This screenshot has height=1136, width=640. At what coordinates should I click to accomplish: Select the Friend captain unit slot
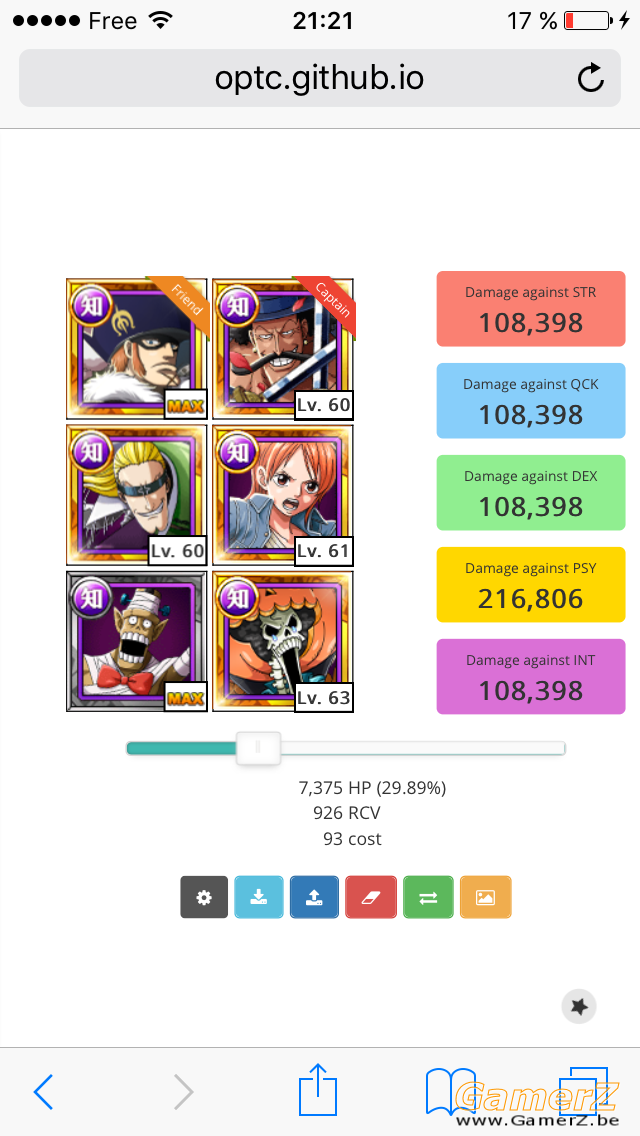coord(137,348)
